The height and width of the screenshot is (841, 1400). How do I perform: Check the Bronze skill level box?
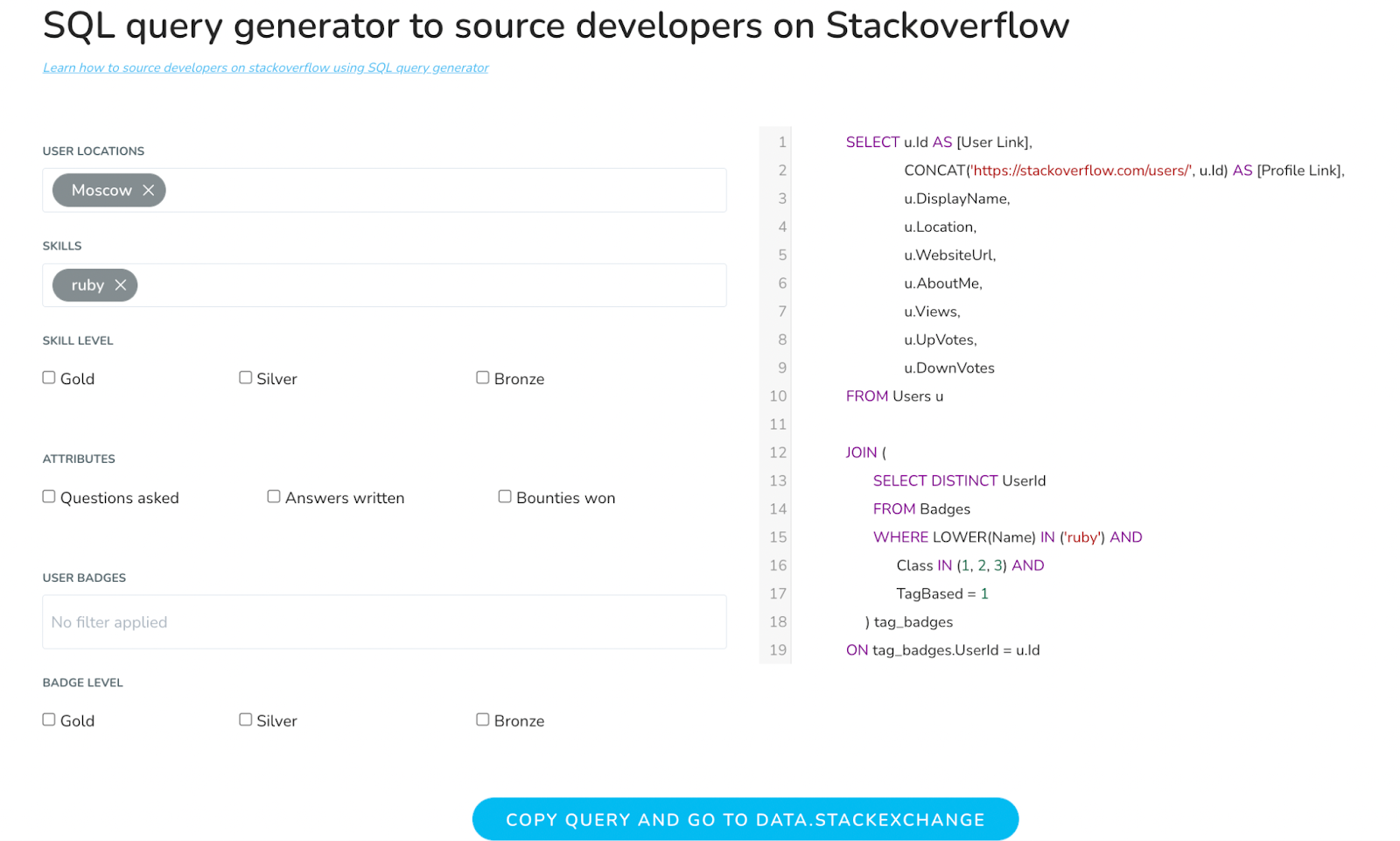click(482, 378)
